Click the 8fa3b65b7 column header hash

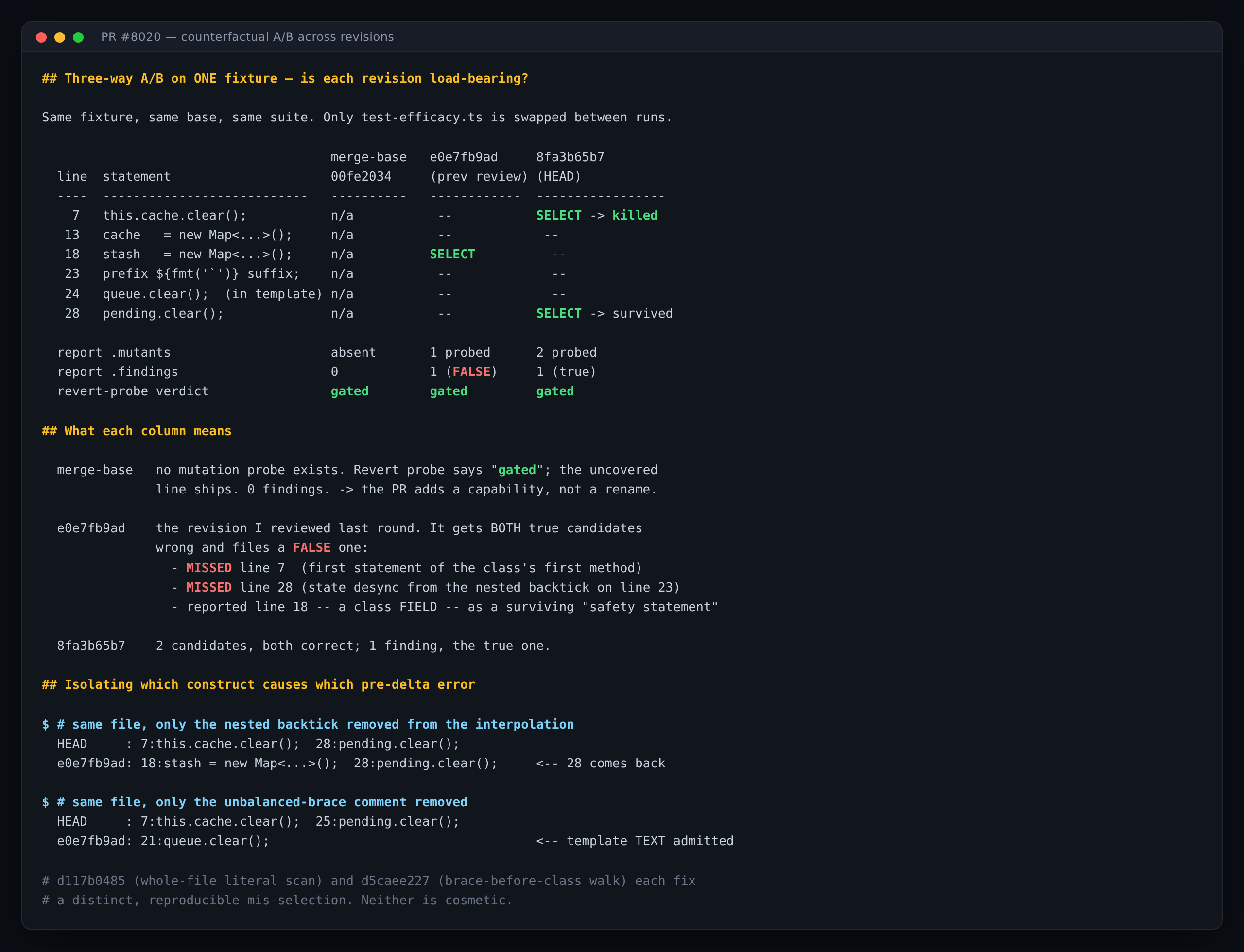[x=570, y=157]
